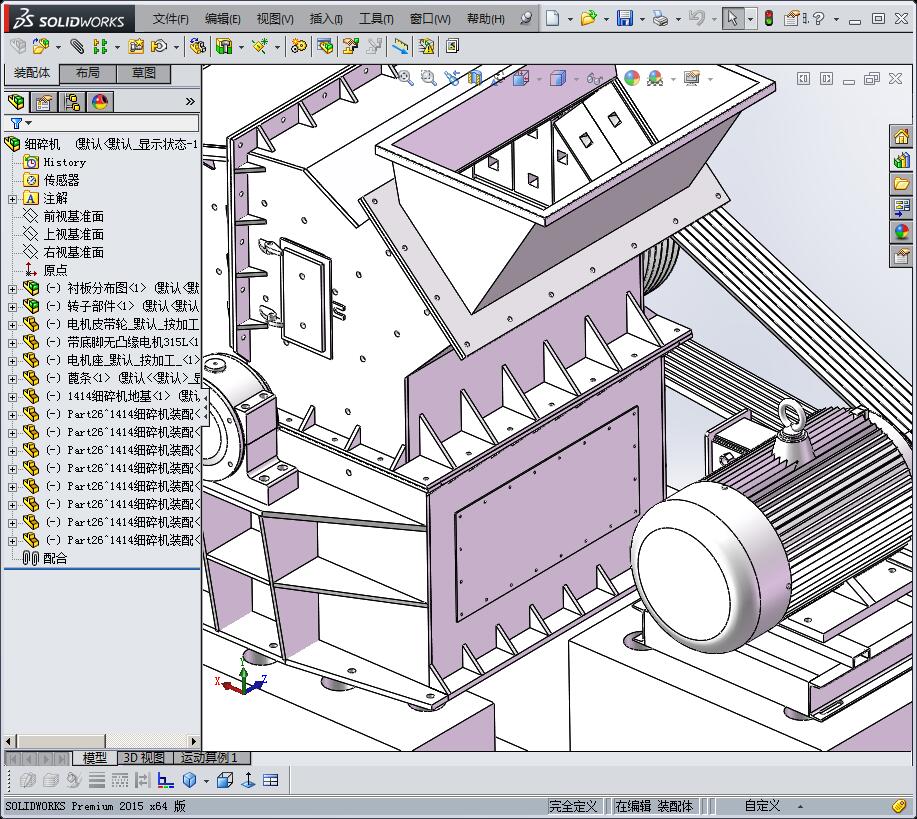Image resolution: width=917 pixels, height=819 pixels.
Task: Toggle the select cursor tool
Action: click(x=733, y=18)
